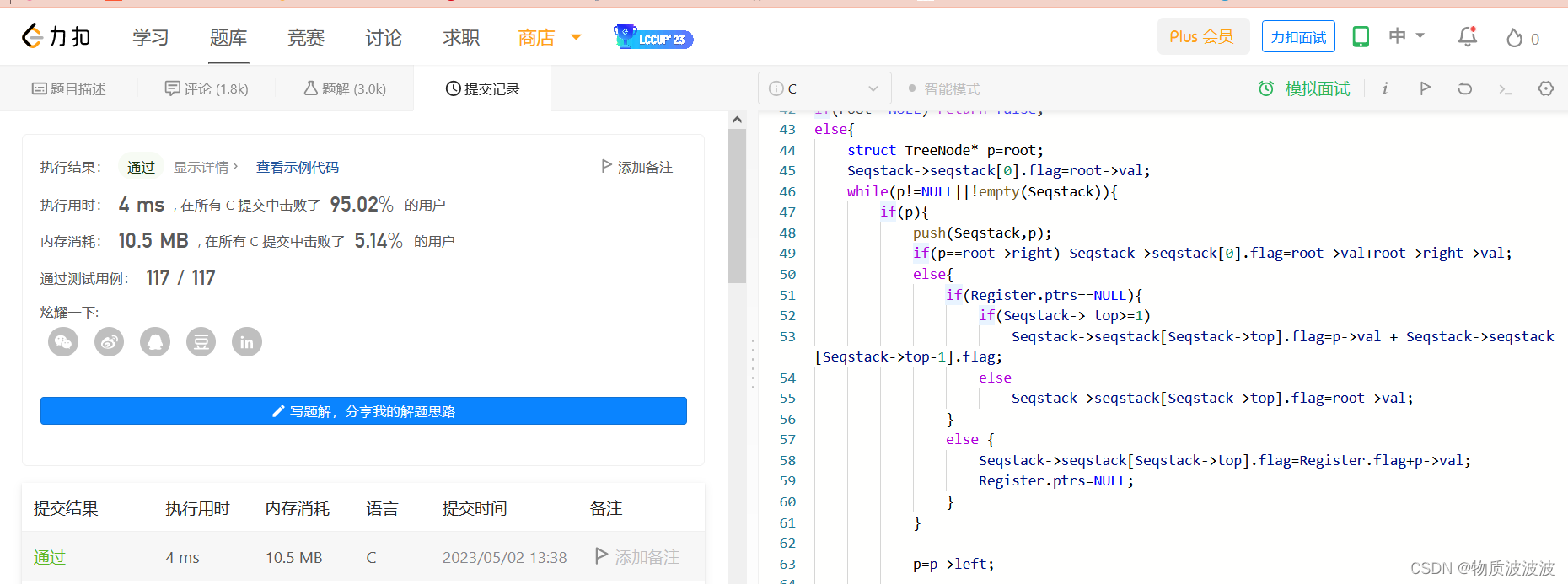Viewport: 1568px width, 584px height.
Task: Share result via the Douban icon
Action: point(201,342)
